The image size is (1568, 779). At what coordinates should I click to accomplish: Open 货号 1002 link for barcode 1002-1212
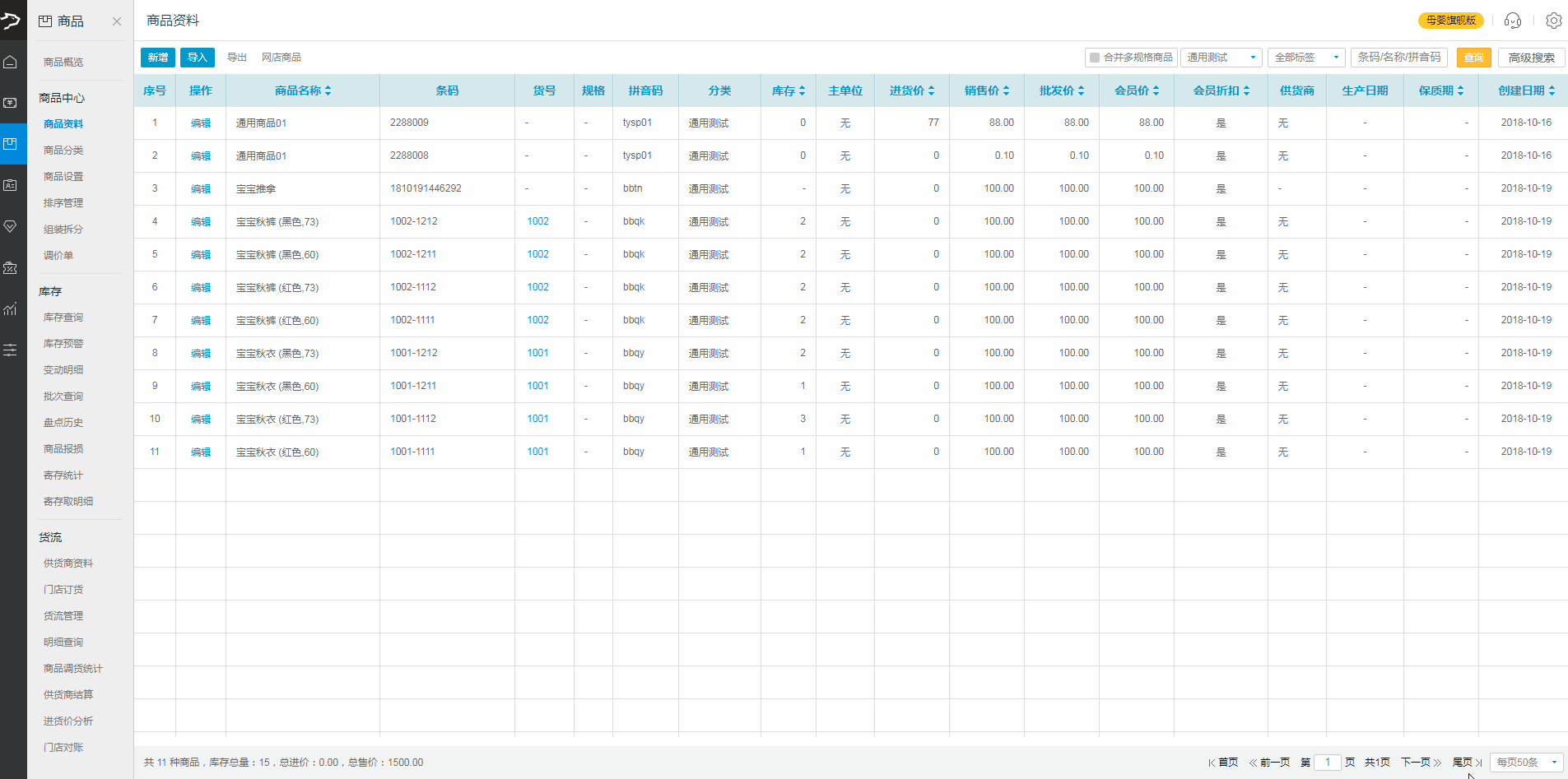coord(538,221)
